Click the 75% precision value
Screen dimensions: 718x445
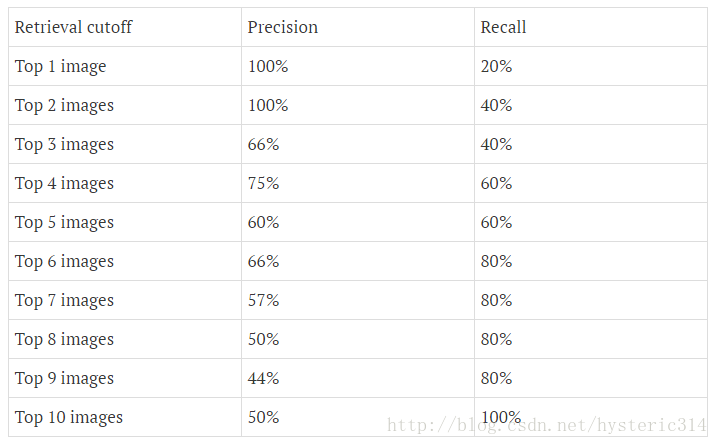point(263,183)
